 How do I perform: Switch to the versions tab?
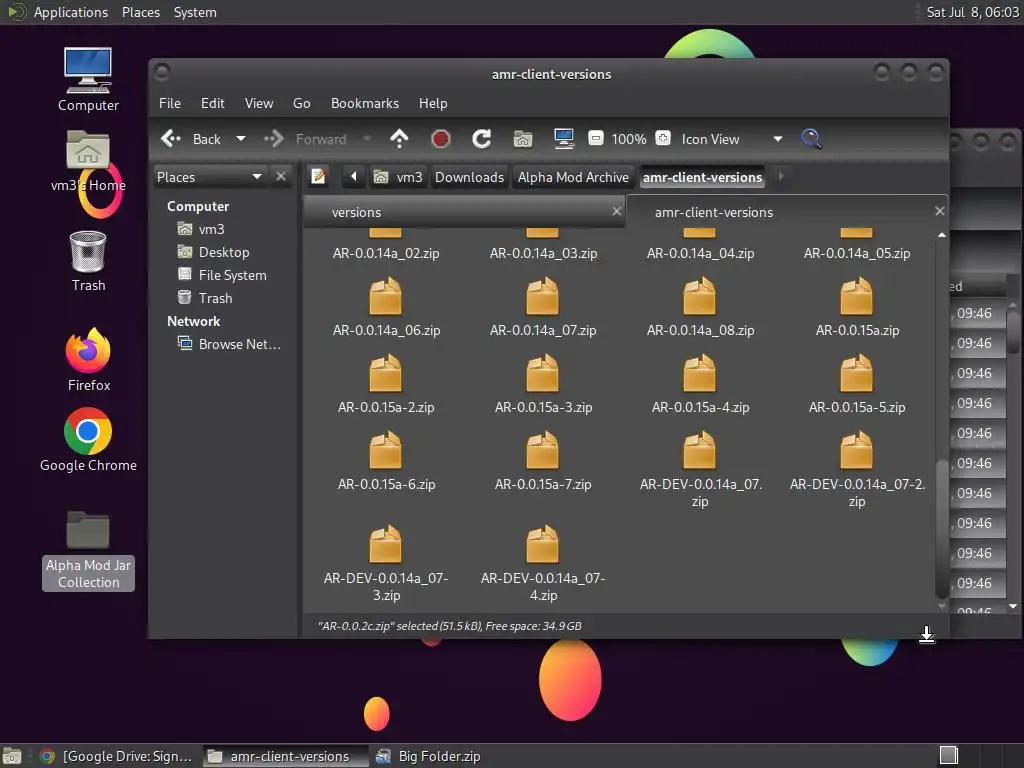(356, 212)
